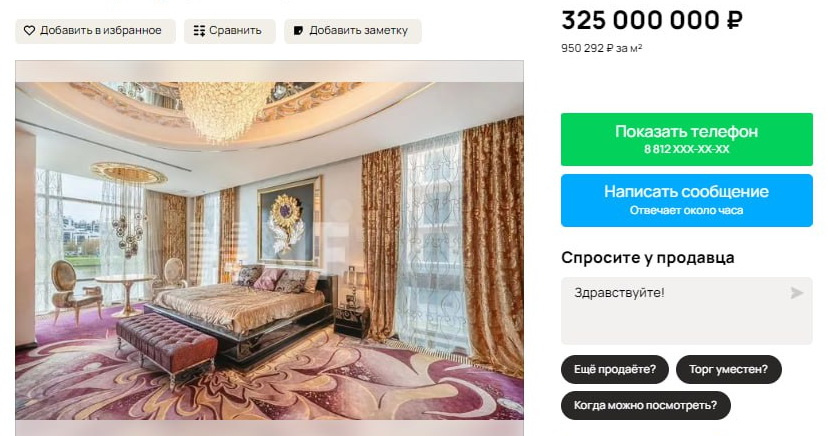Show seller phone with Показать телефон
828x436 pixels.
coord(686,139)
